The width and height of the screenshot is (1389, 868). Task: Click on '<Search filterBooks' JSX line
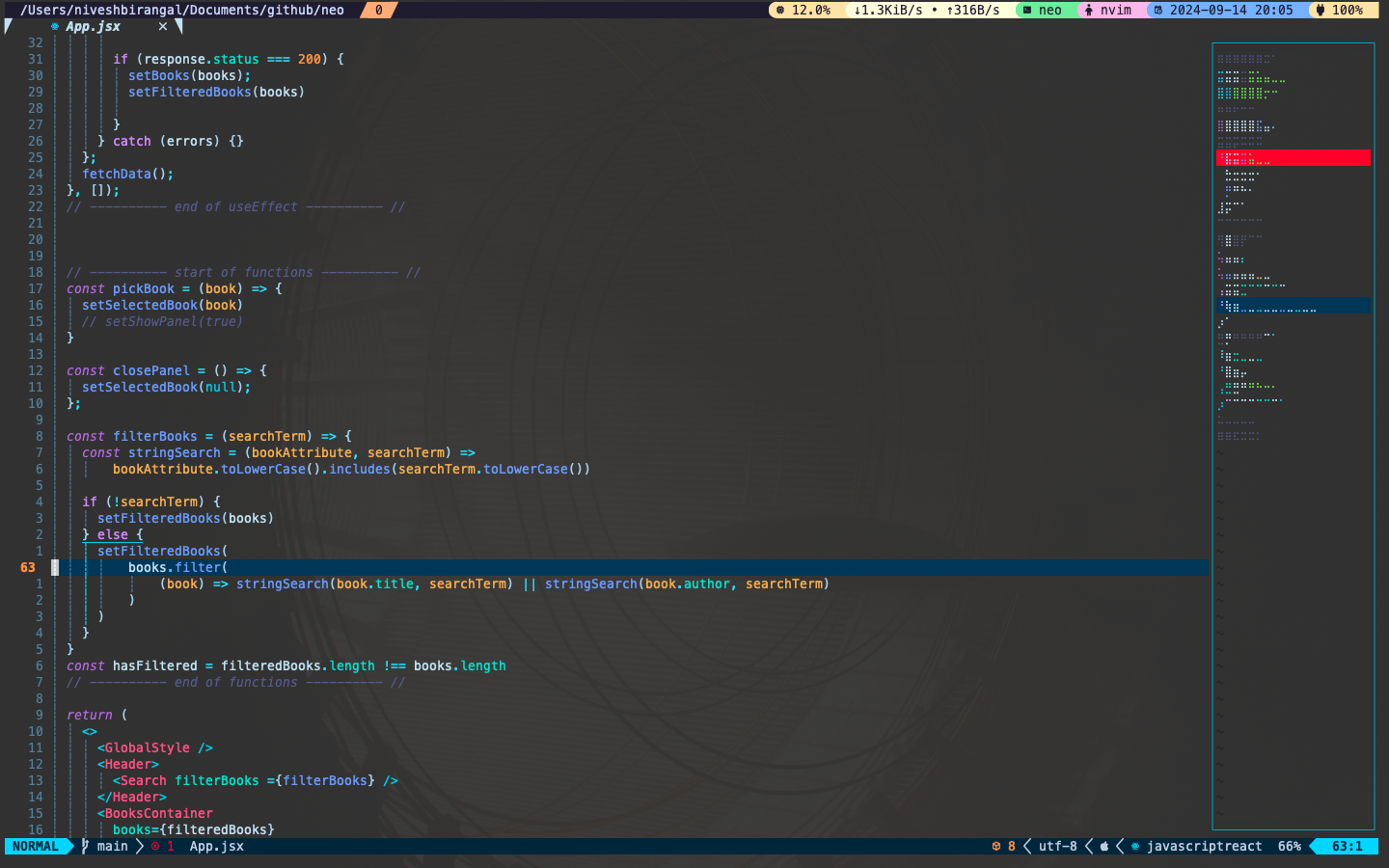(x=256, y=781)
